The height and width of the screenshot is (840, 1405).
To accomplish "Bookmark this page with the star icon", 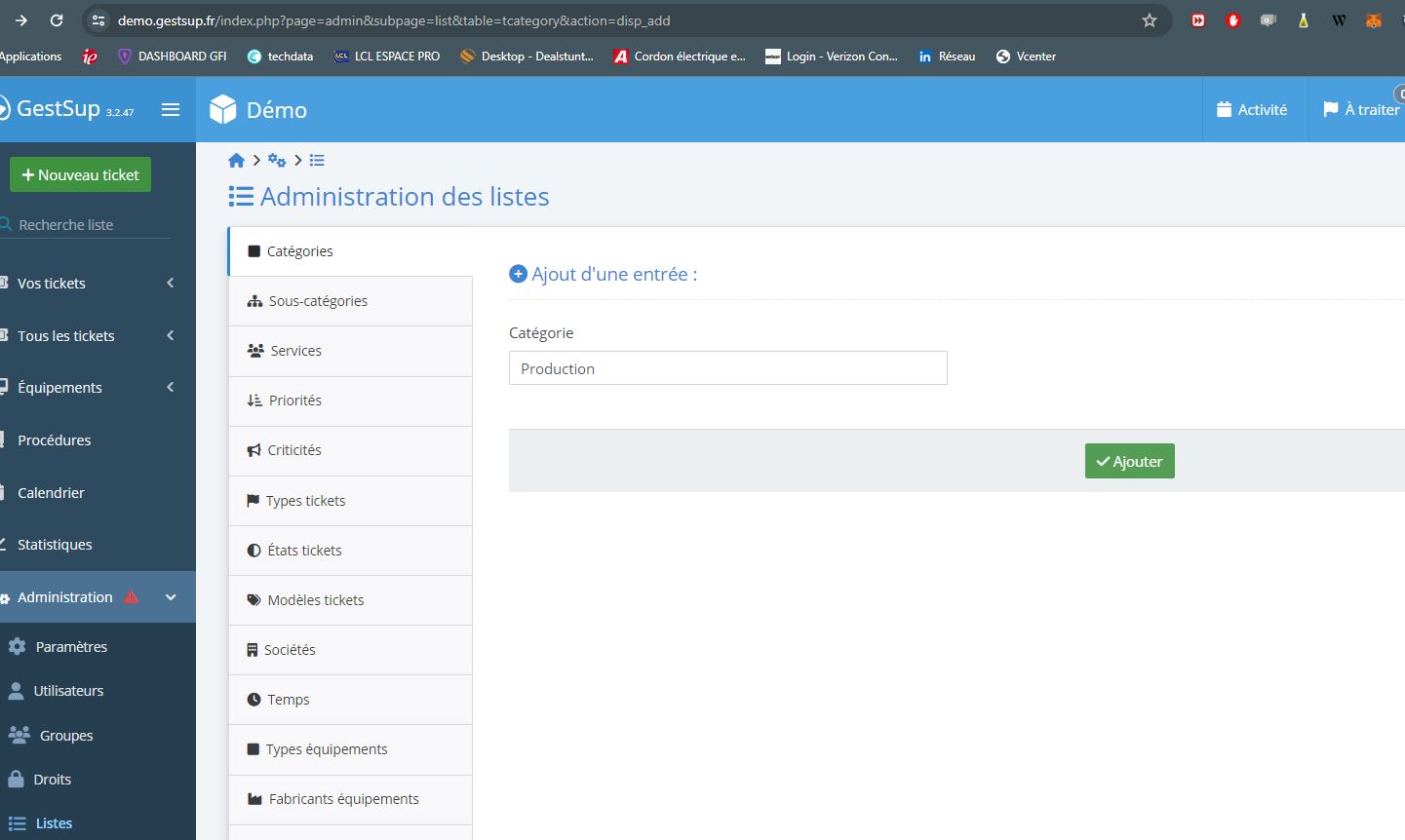I will 1150,20.
